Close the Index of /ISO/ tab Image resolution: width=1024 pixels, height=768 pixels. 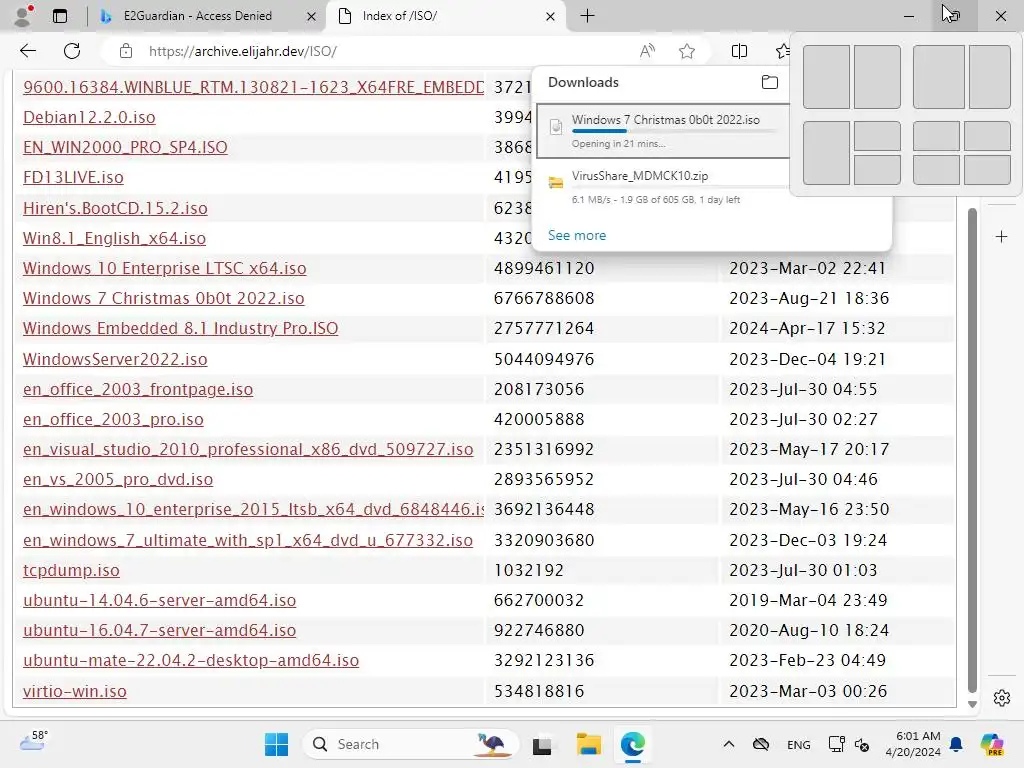(551, 16)
